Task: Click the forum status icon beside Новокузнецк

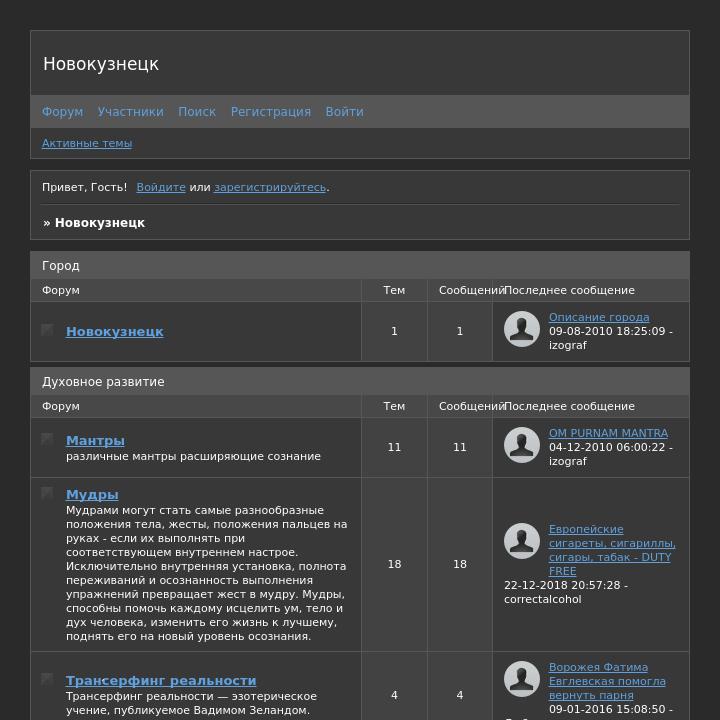Action: [x=47, y=330]
